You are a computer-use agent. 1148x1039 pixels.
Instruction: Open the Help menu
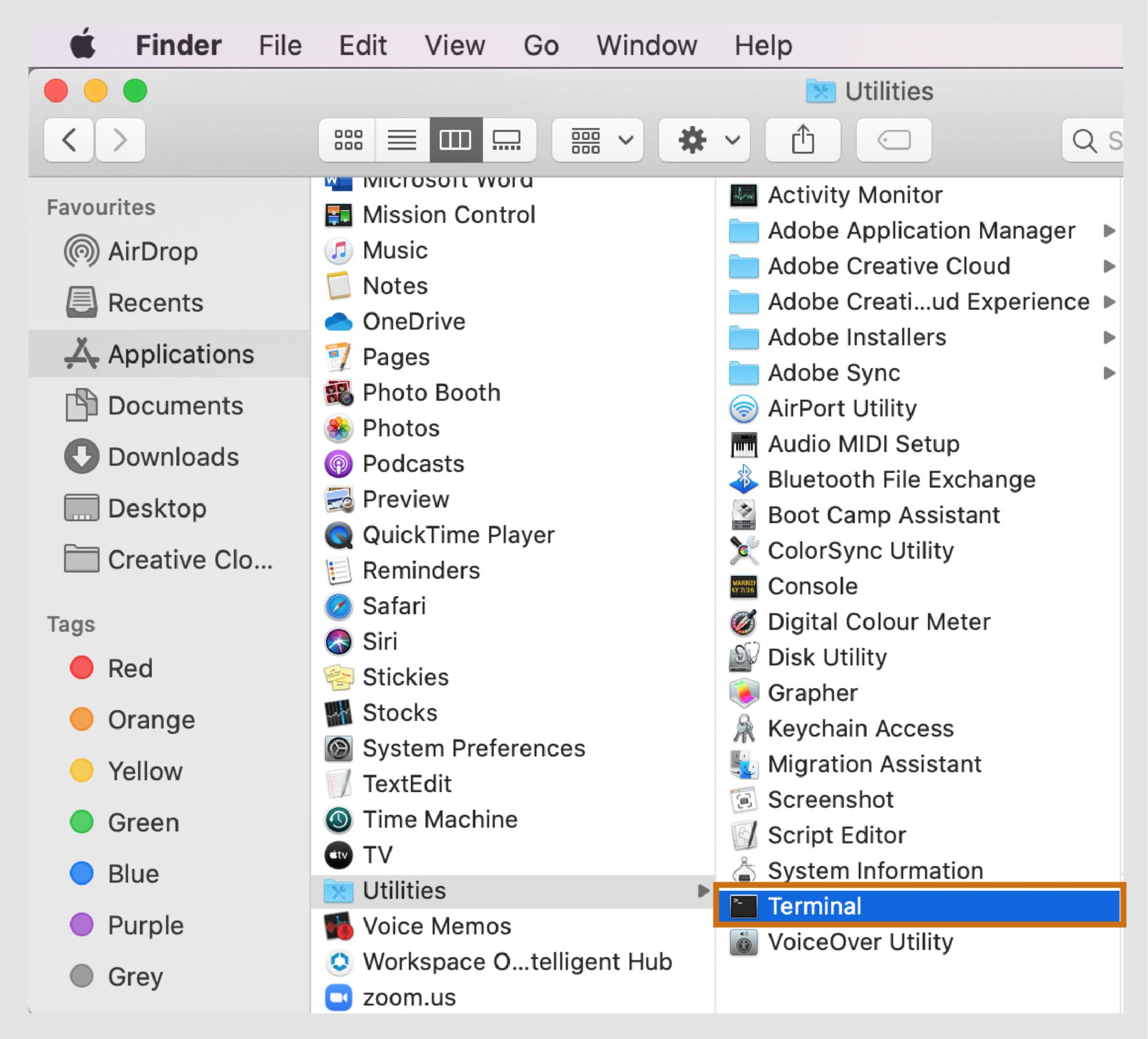[764, 45]
